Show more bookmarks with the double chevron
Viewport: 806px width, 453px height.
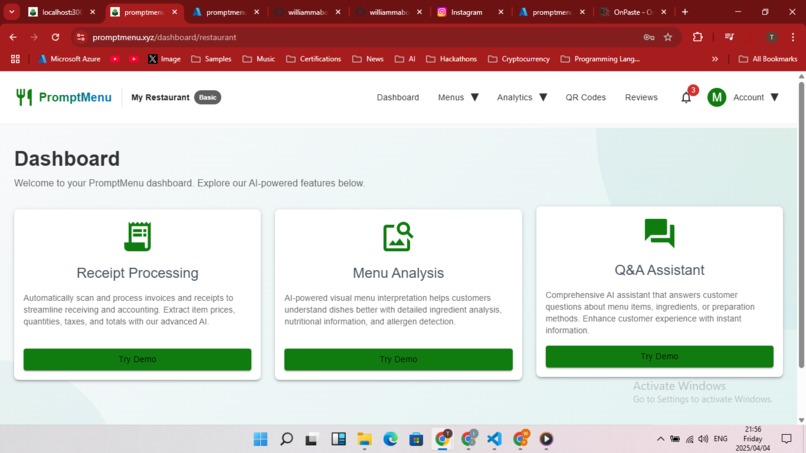click(x=715, y=59)
